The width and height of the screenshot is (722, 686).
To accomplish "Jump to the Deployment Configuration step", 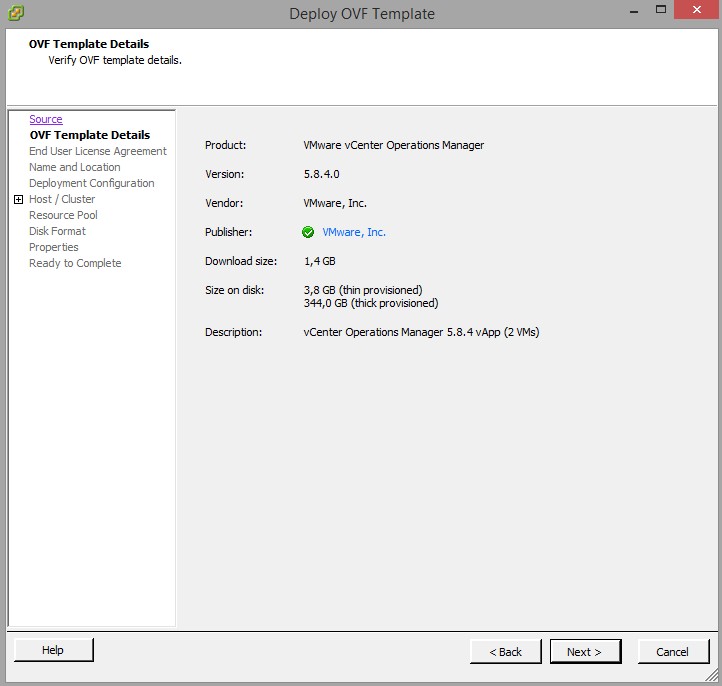I will [92, 183].
